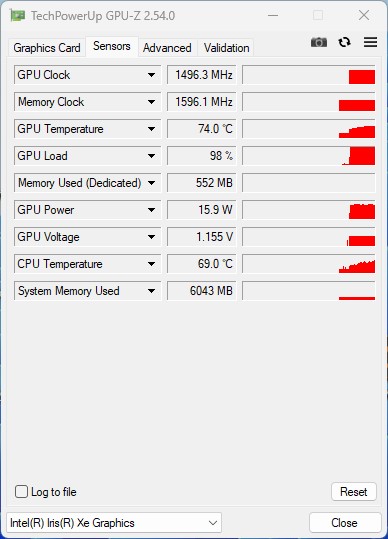Open the Validation tab
The height and width of the screenshot is (539, 388).
coord(226,48)
